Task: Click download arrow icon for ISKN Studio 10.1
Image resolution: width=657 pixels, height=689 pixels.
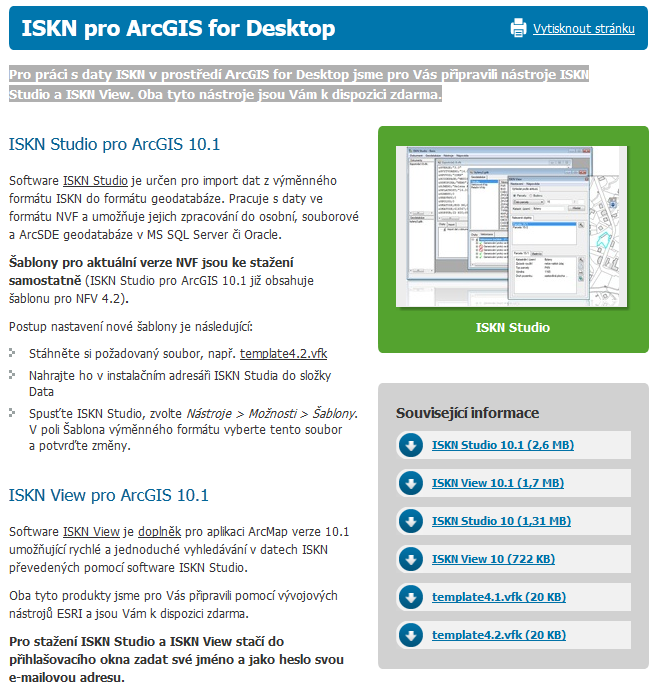Action: tap(411, 445)
